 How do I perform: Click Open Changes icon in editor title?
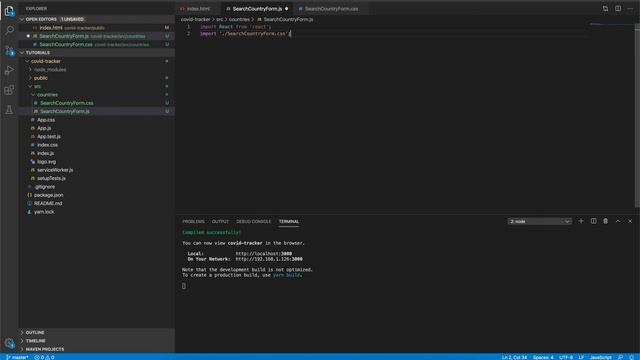605,9
